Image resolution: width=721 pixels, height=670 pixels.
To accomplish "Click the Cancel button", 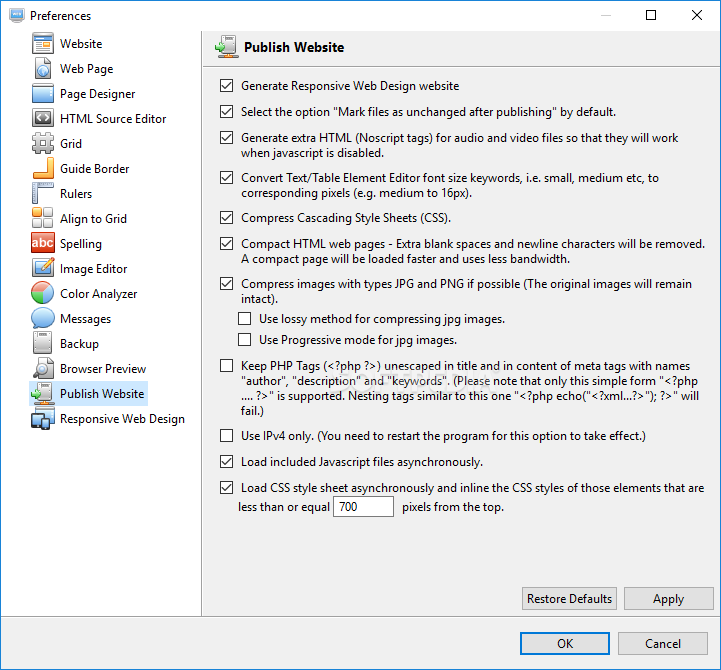I will pyautogui.click(x=663, y=643).
